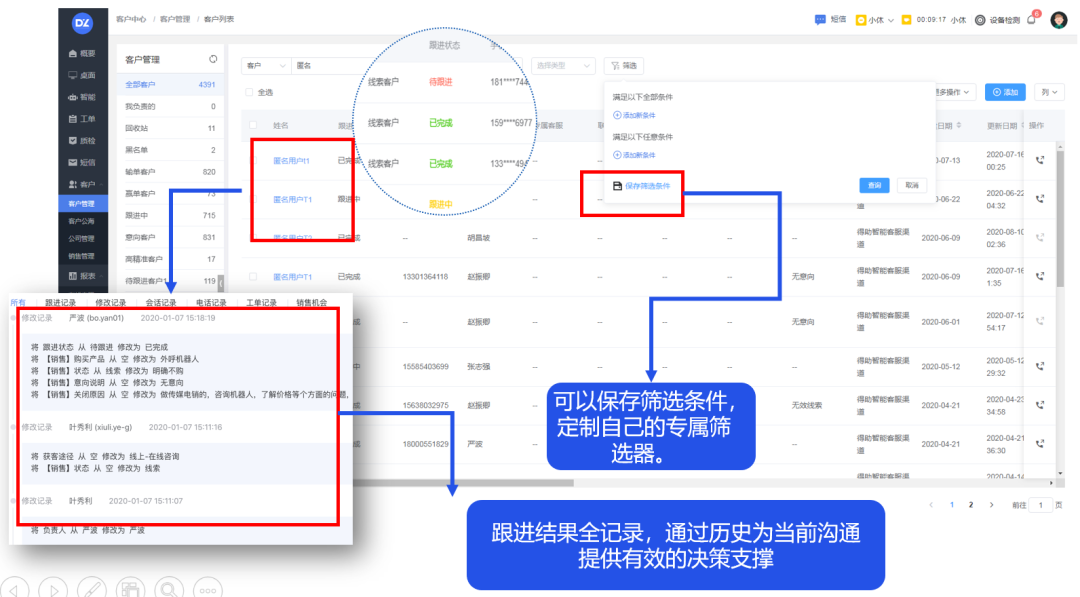Click the blue 查询 button
This screenshot has height=597, width=1080.
pos(874,185)
